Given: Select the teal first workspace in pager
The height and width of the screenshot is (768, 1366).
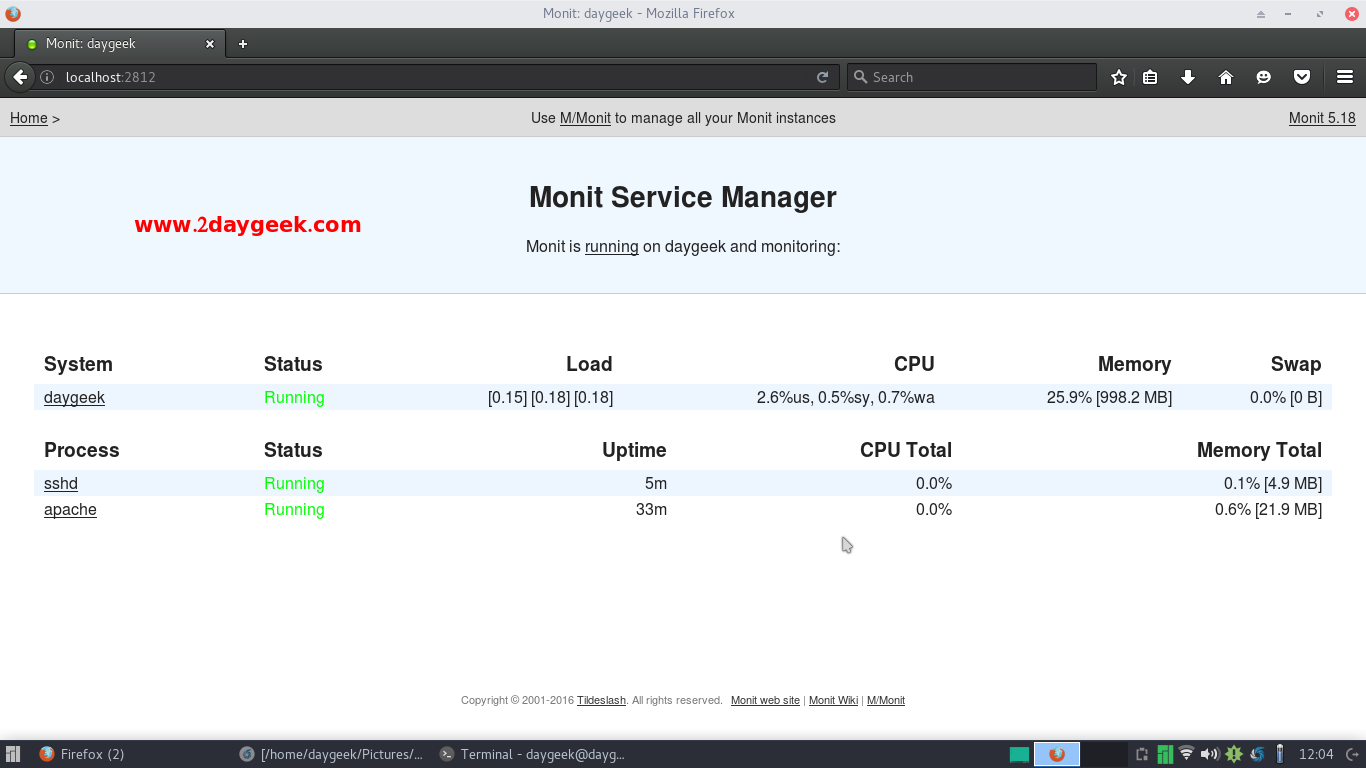Looking at the screenshot, I should point(1019,754).
